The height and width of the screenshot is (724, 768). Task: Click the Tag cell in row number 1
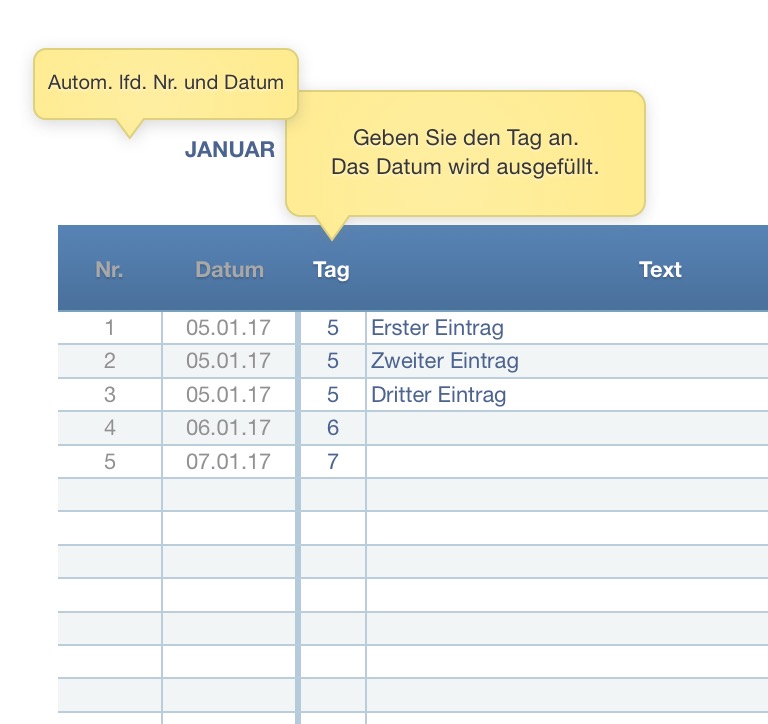(x=333, y=328)
